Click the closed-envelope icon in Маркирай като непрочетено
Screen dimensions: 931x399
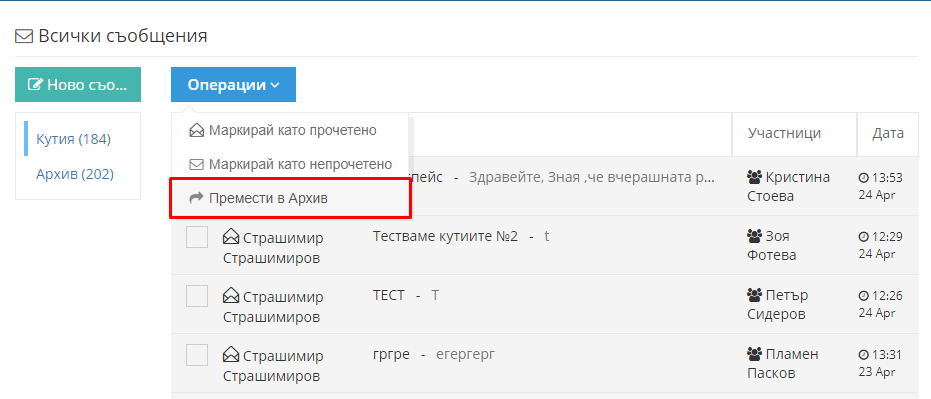pyautogui.click(x=197, y=164)
